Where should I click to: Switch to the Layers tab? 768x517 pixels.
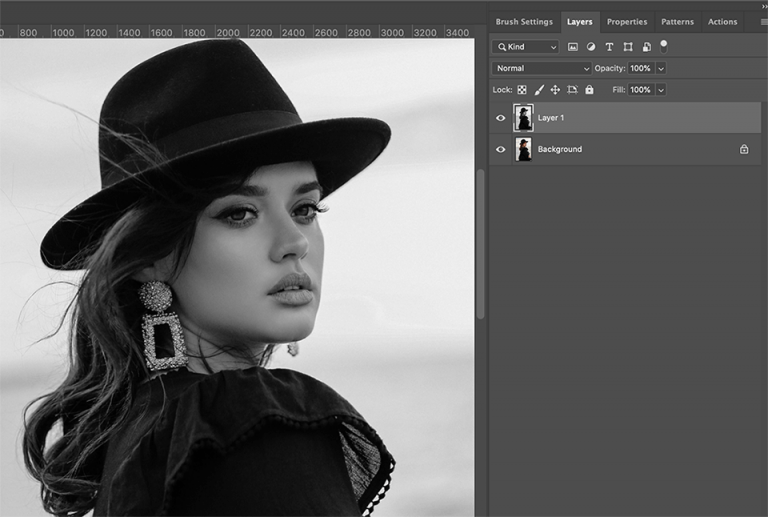(x=579, y=22)
